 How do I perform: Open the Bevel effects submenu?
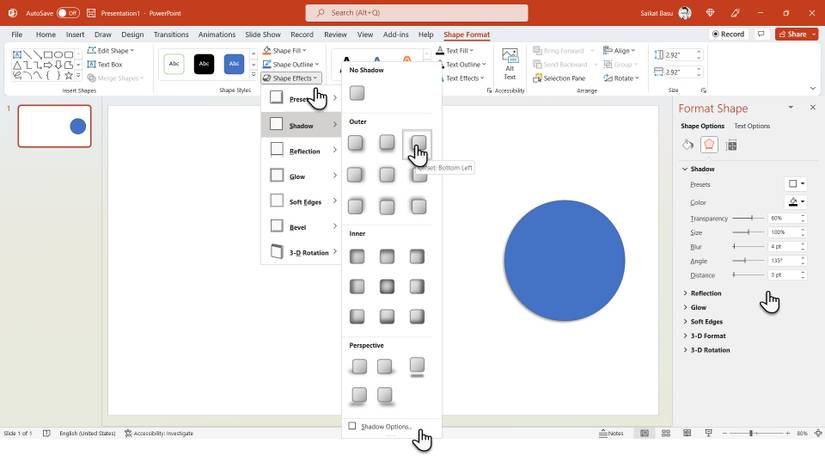301,227
